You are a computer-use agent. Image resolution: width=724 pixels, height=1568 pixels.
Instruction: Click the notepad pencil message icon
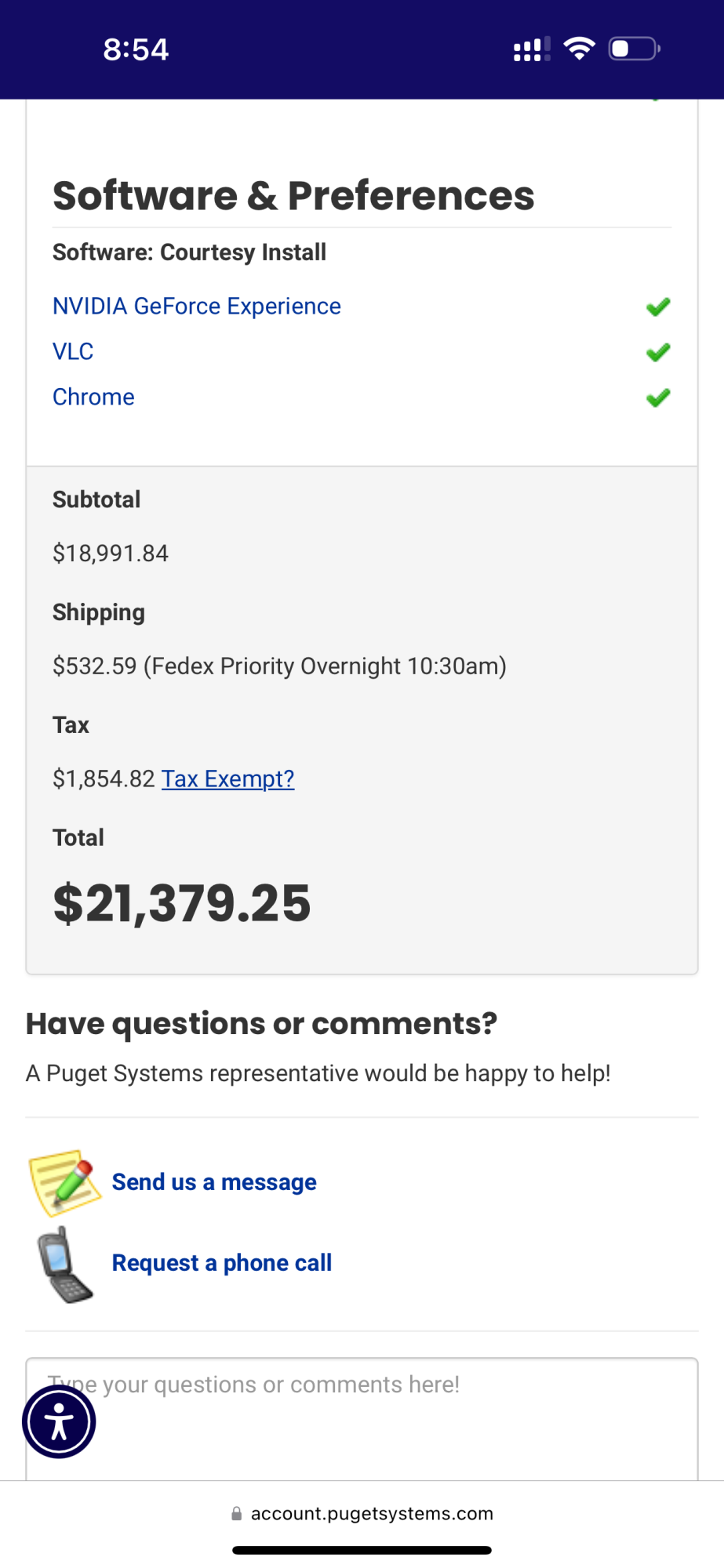click(x=65, y=1181)
